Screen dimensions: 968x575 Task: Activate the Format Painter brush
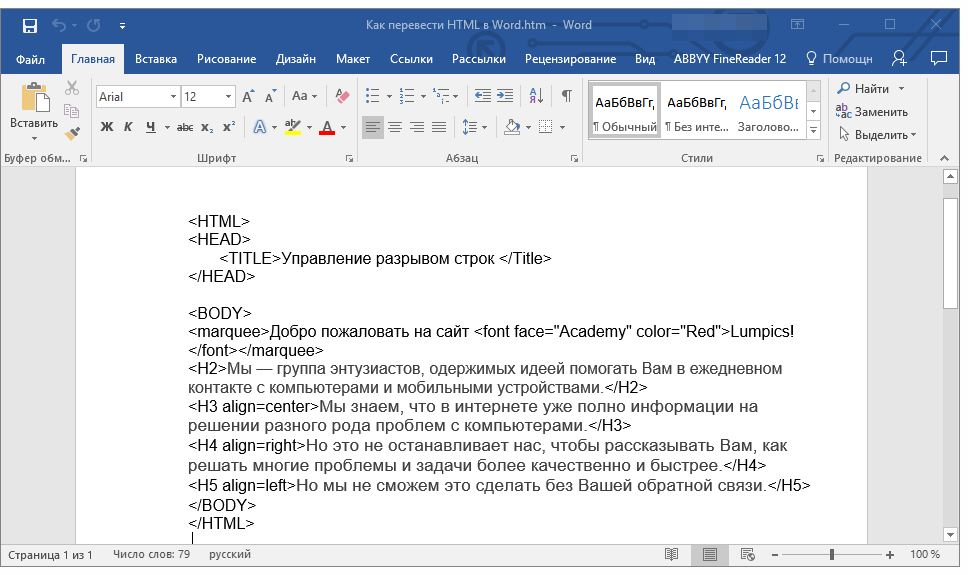(x=72, y=133)
